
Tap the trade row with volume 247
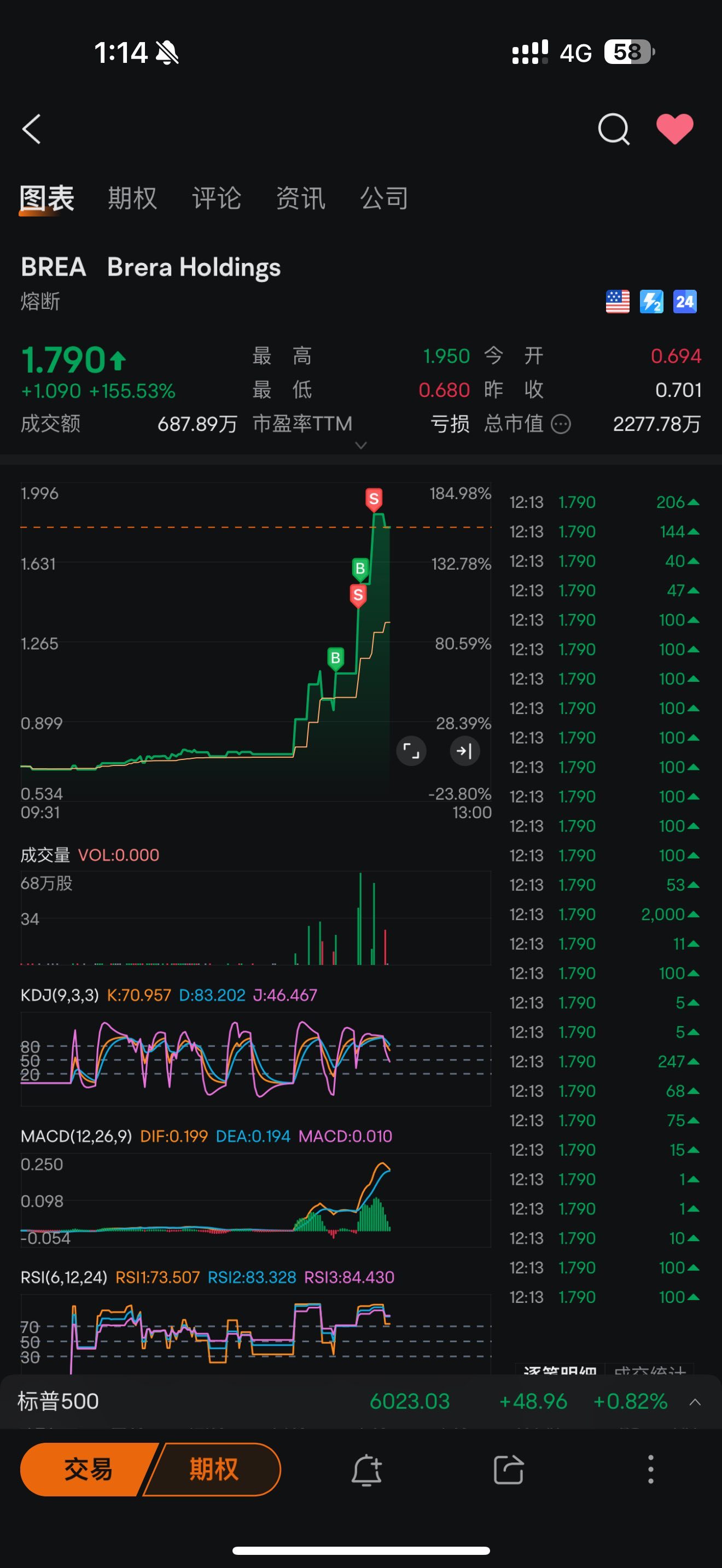[604, 1062]
